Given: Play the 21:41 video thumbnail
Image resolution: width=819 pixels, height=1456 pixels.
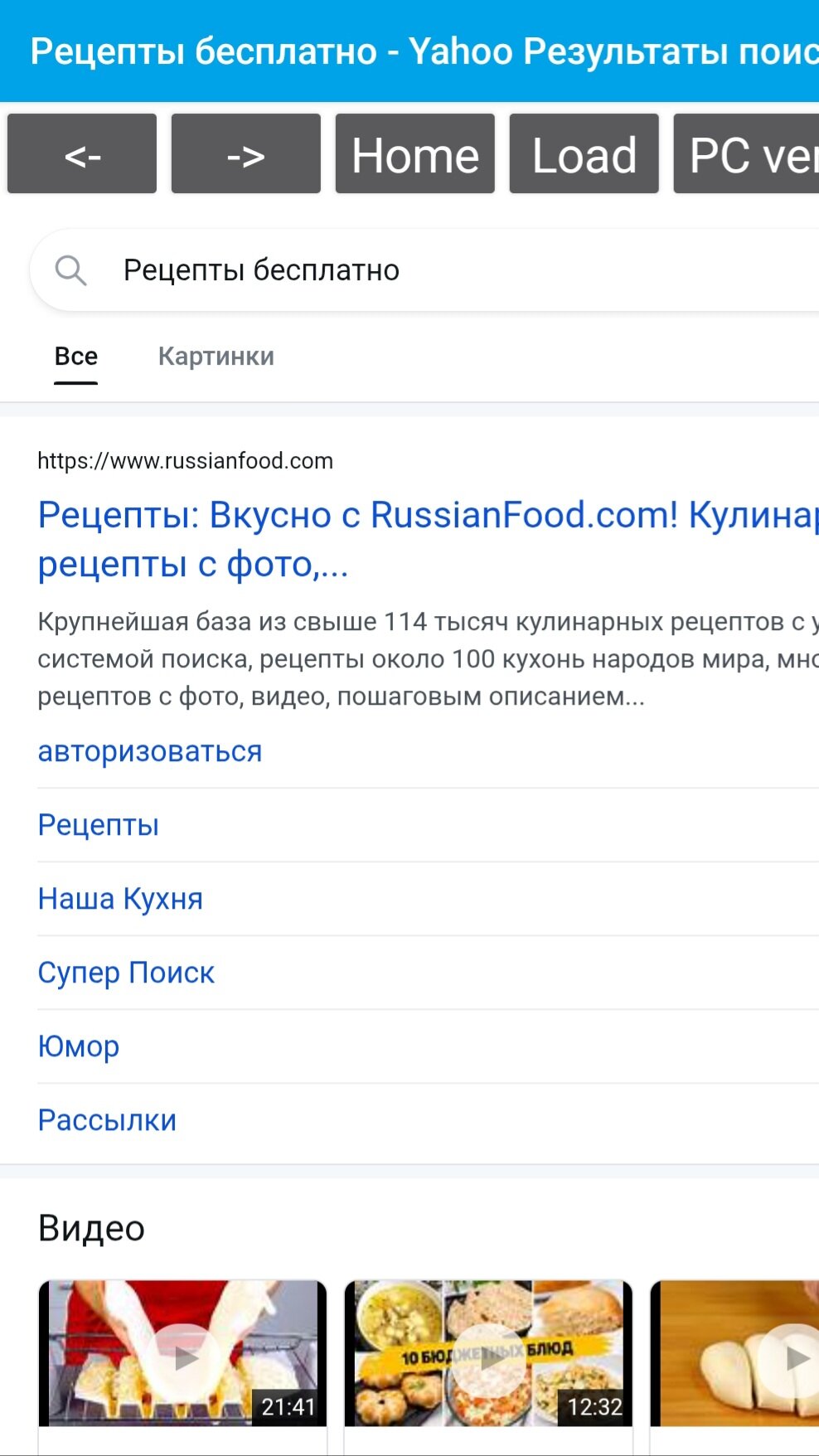Looking at the screenshot, I should [183, 1354].
